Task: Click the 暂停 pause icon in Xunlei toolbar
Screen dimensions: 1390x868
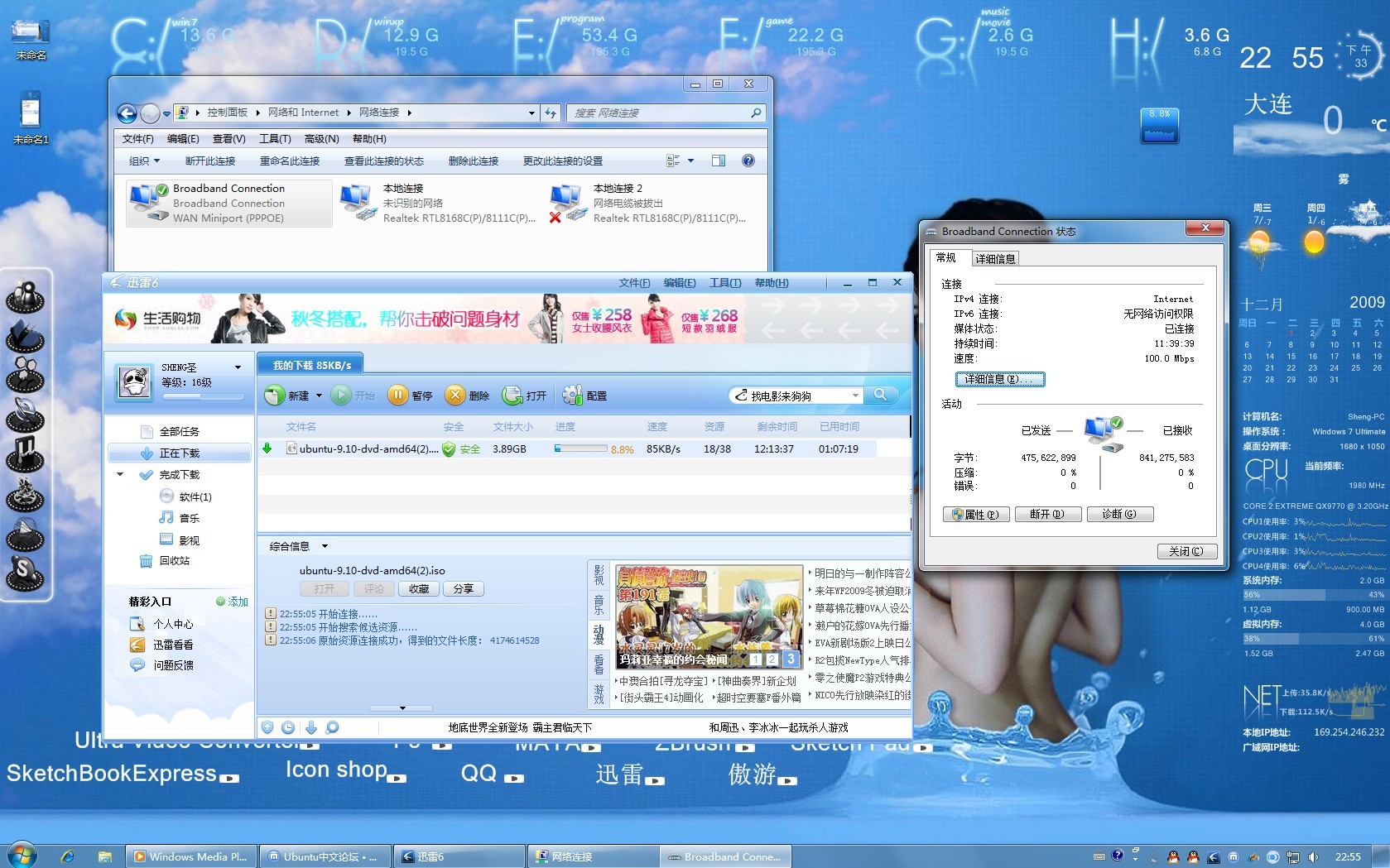Action: 398,396
